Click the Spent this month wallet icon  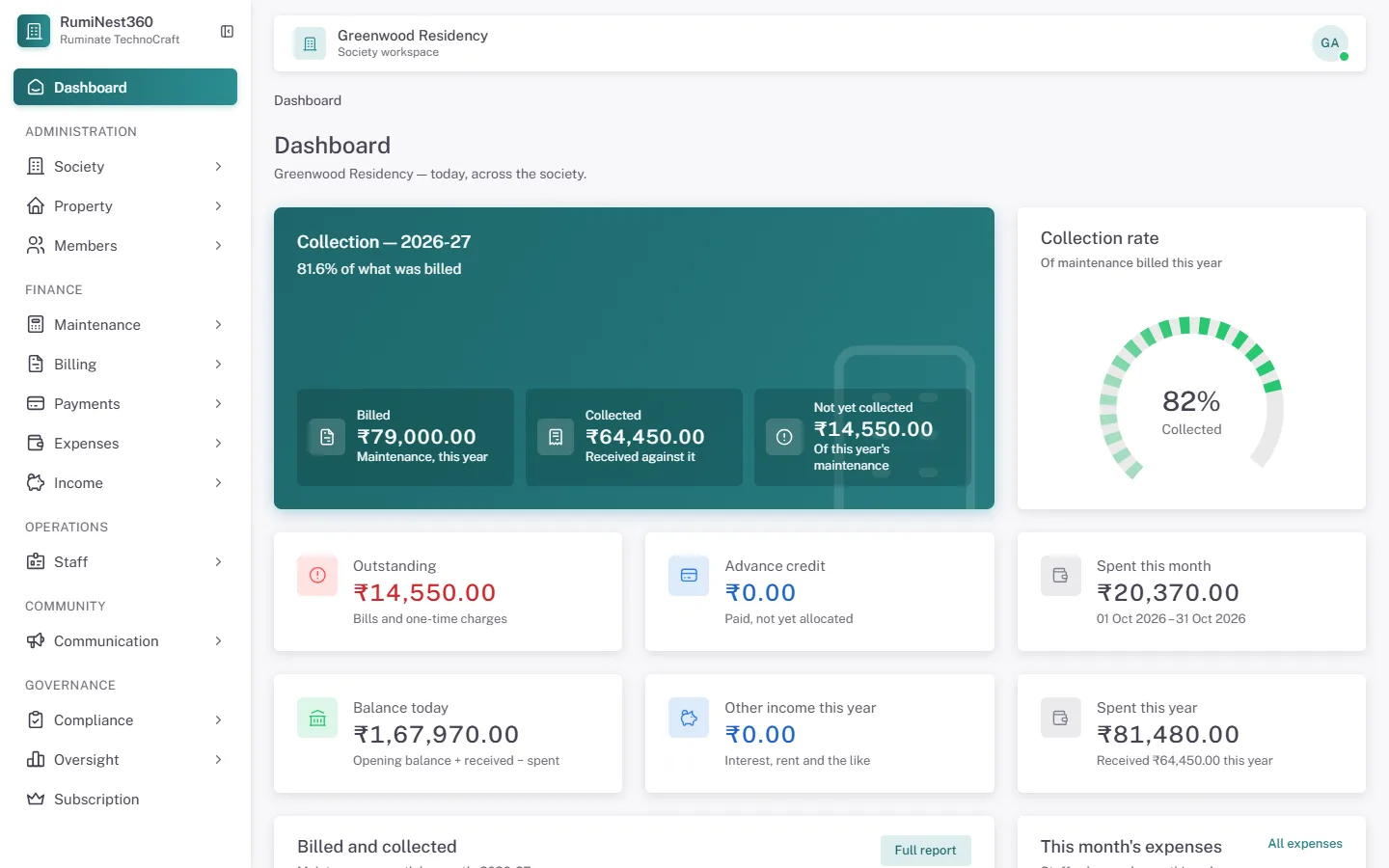(x=1061, y=576)
